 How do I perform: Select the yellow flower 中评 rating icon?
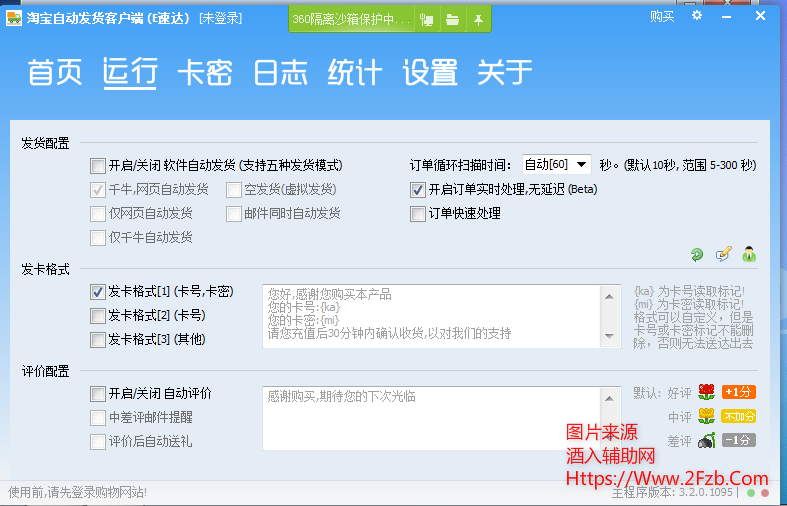point(706,416)
